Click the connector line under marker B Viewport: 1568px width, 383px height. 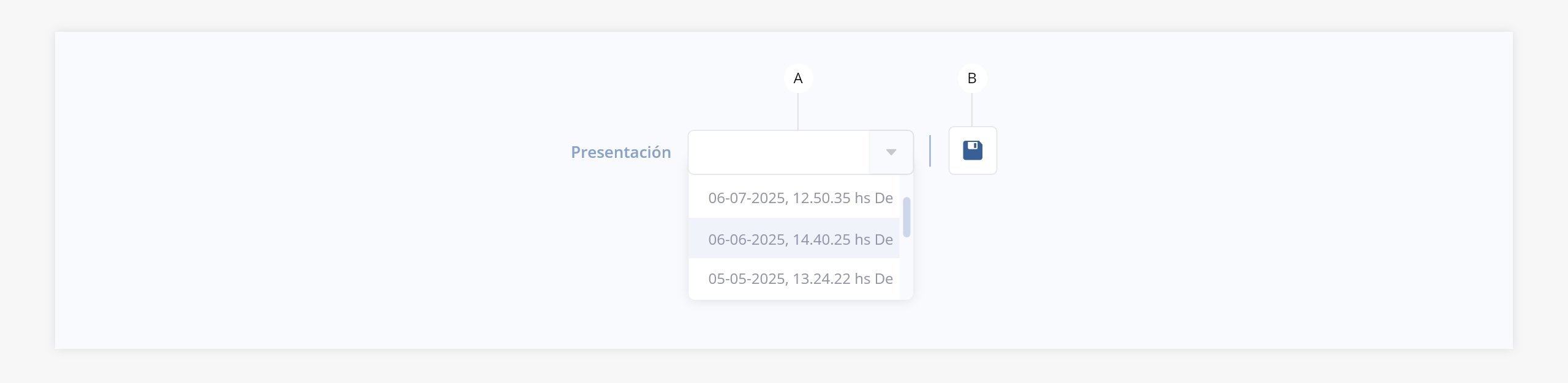pyautogui.click(x=972, y=110)
